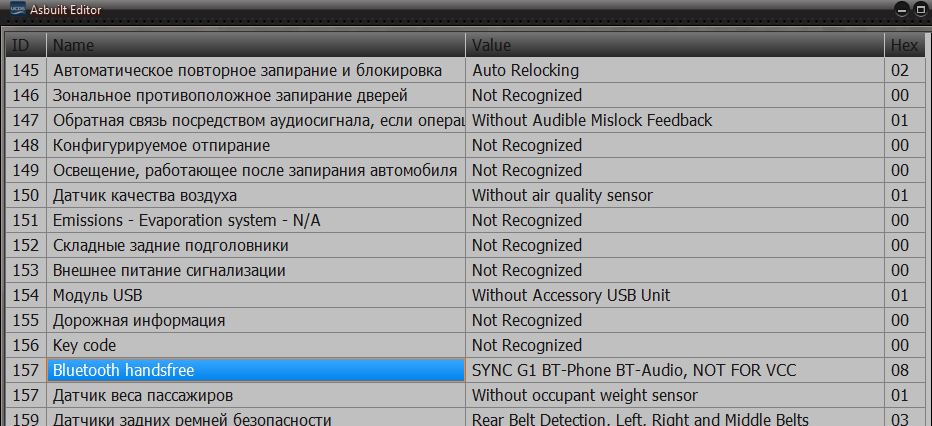Edit hex value 02 for row 145
This screenshot has height=426, width=932.
[x=900, y=70]
